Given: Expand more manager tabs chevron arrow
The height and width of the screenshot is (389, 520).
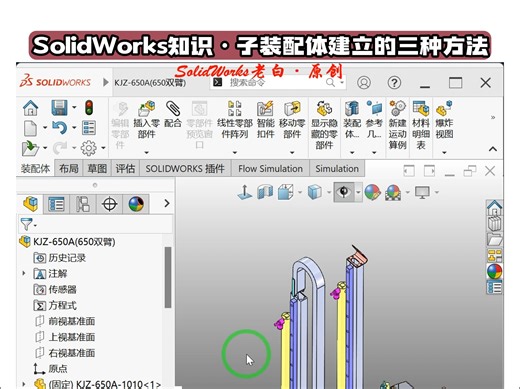Looking at the screenshot, I should tap(167, 203).
